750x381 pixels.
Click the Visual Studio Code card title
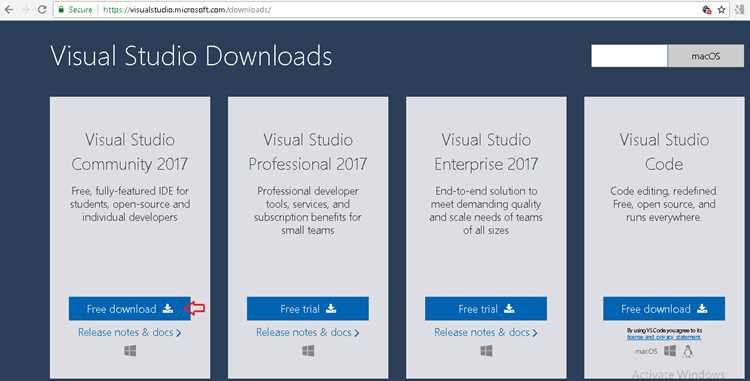tap(664, 152)
